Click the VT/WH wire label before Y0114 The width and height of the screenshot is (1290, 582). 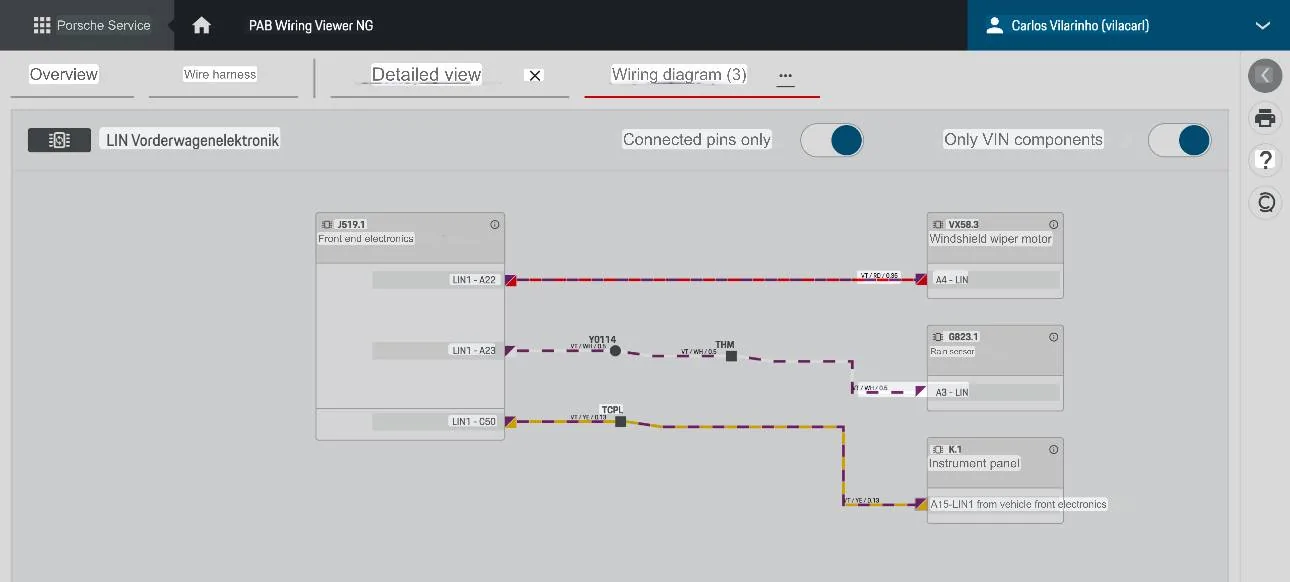click(588, 346)
